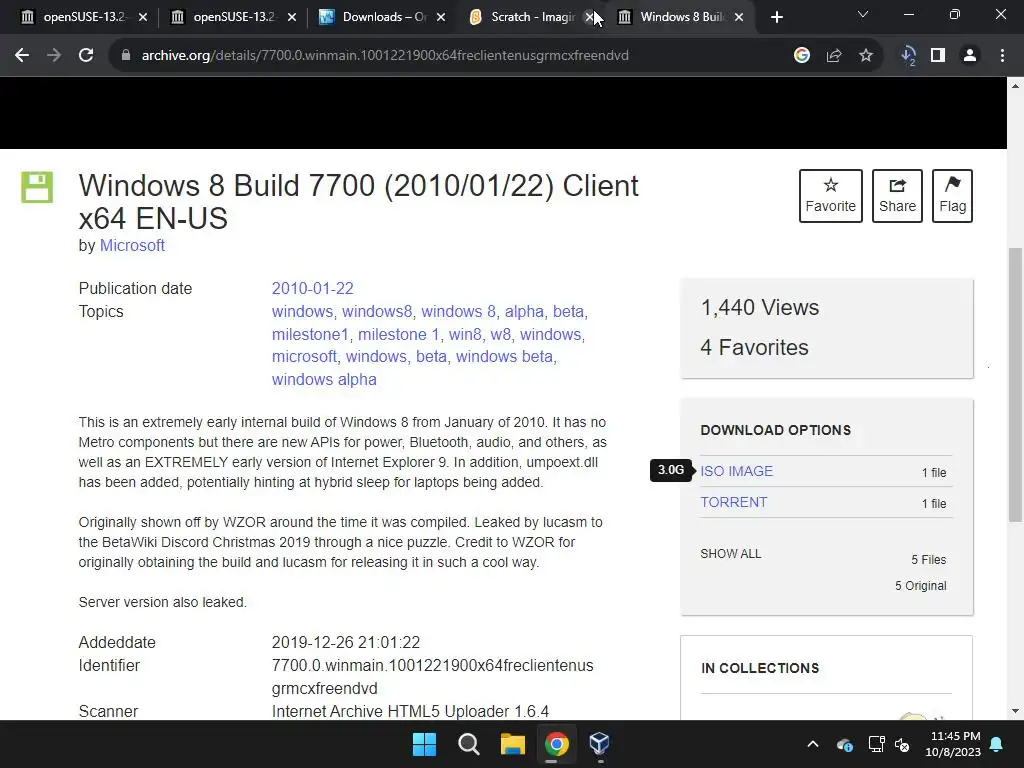1024x768 pixels.
Task: Go back to the previous page
Action: [22, 56]
